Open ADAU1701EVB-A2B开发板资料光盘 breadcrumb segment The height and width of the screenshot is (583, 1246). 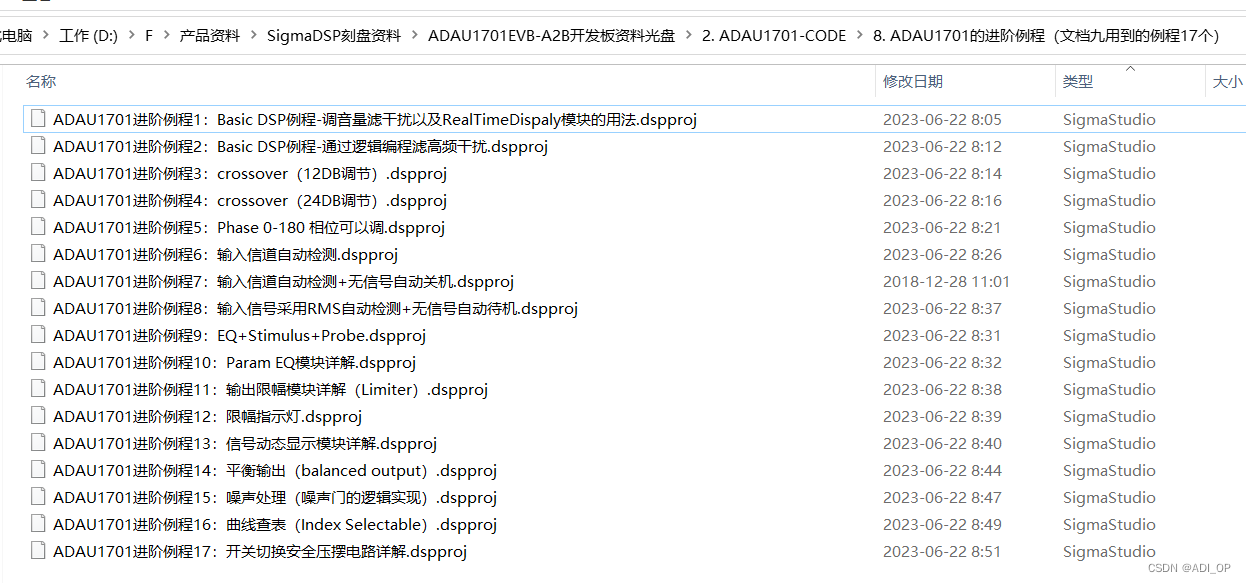(551, 35)
